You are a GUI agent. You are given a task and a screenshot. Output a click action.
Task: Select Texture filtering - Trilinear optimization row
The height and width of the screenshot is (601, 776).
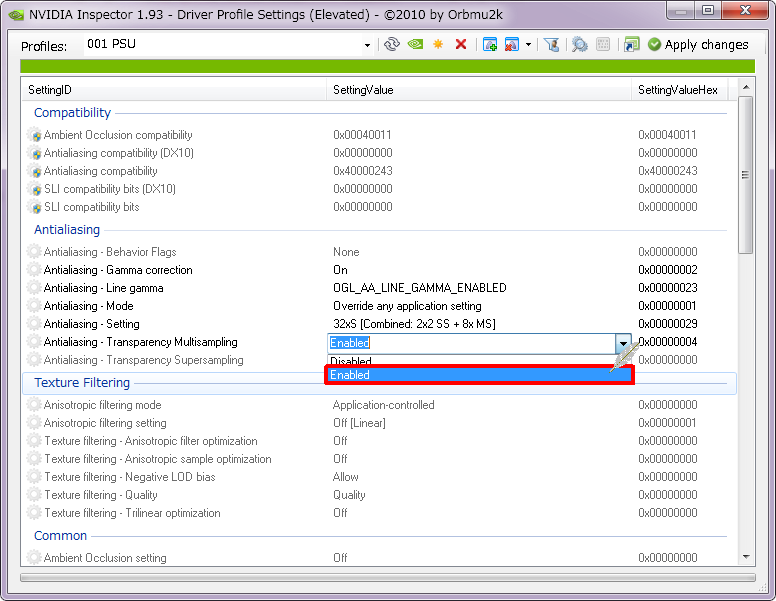pyautogui.click(x=132, y=513)
